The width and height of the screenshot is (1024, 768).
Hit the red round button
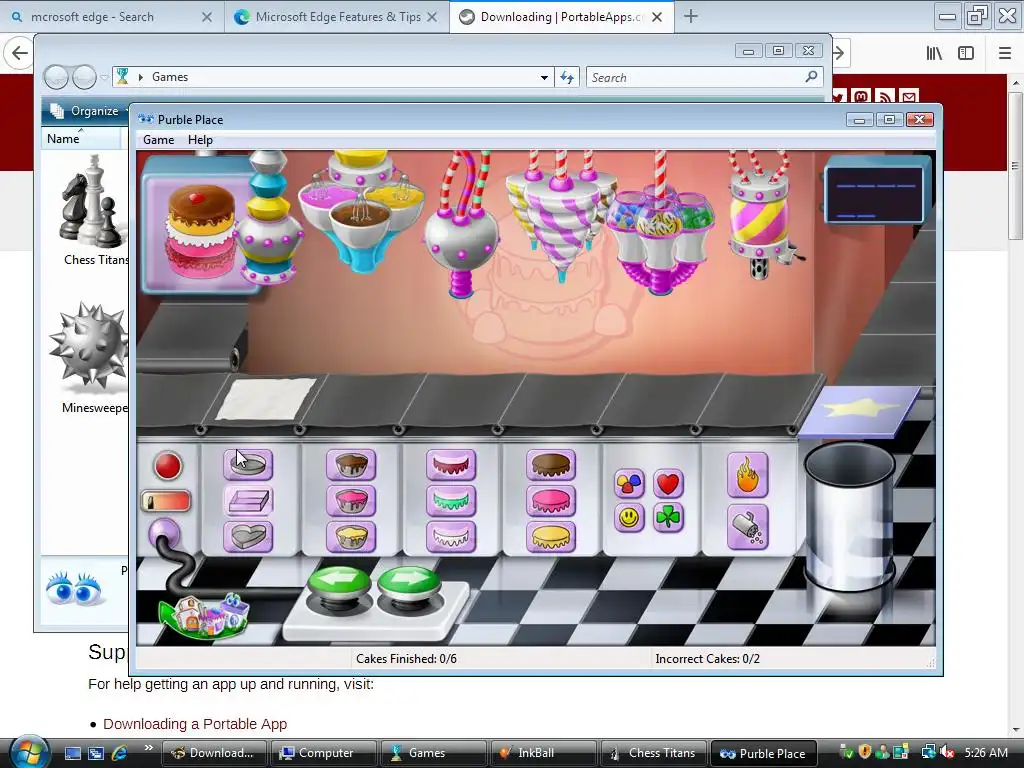tap(168, 466)
